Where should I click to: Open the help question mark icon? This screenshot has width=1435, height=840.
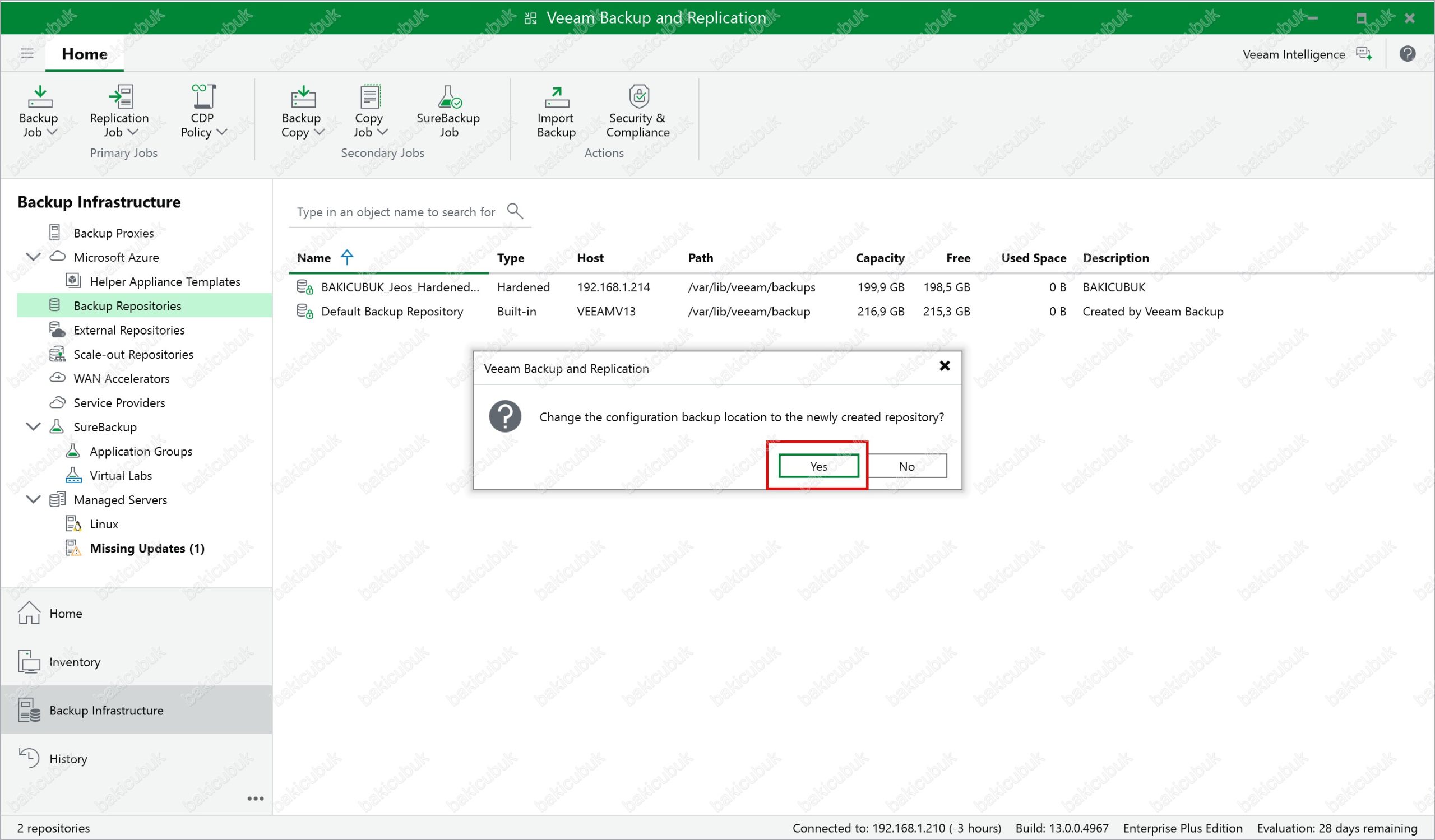click(x=1407, y=54)
